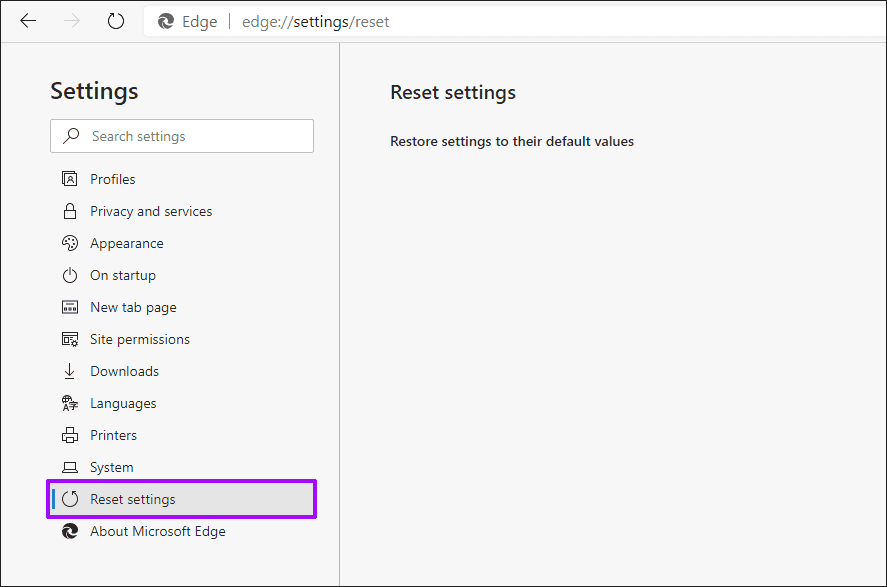Click the Downloads arrow icon
Image resolution: width=887 pixels, height=587 pixels.
click(70, 371)
